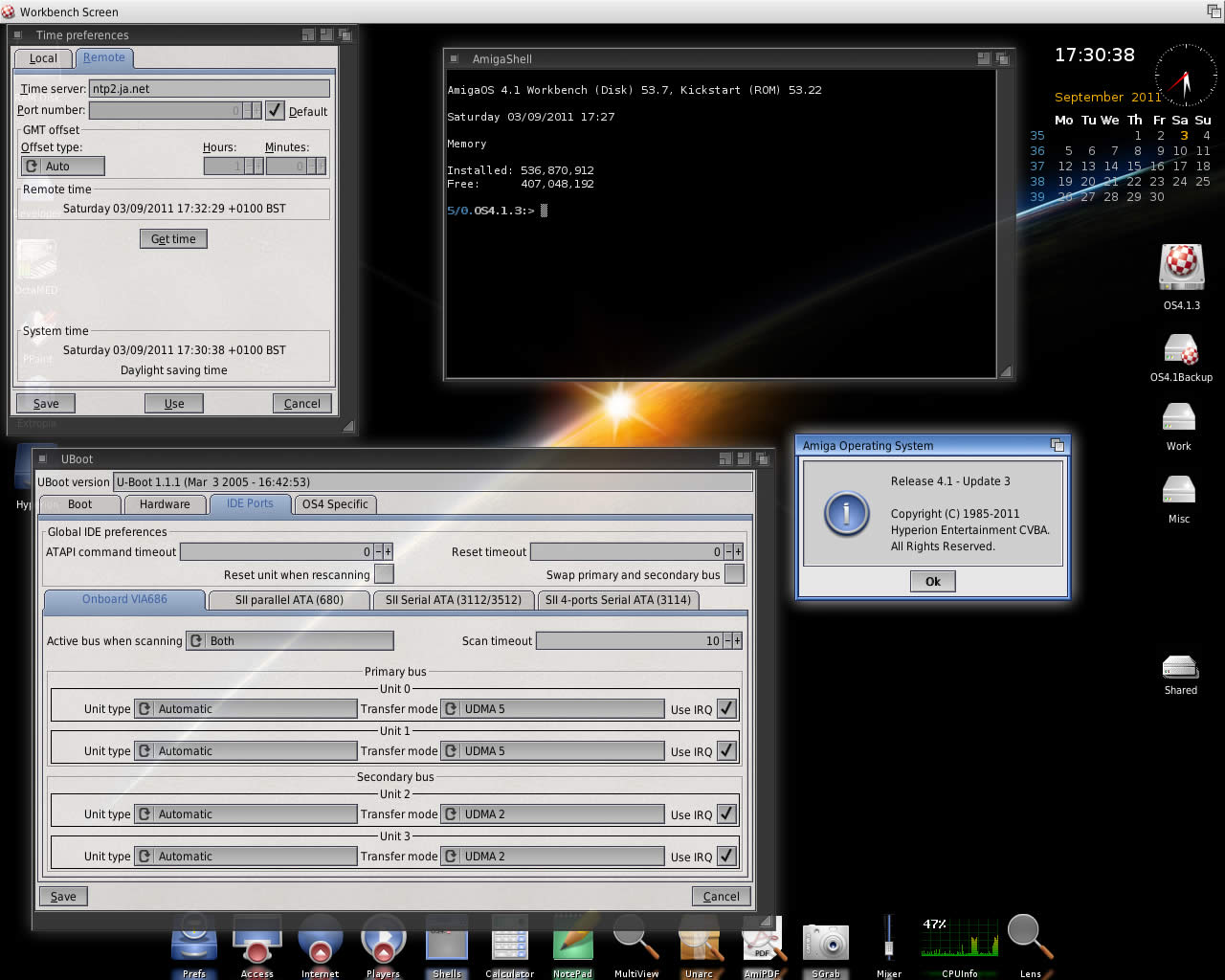Click the AmigaShell window depth gadget
Image resolution: width=1225 pixels, height=980 pixels.
tap(1002, 58)
